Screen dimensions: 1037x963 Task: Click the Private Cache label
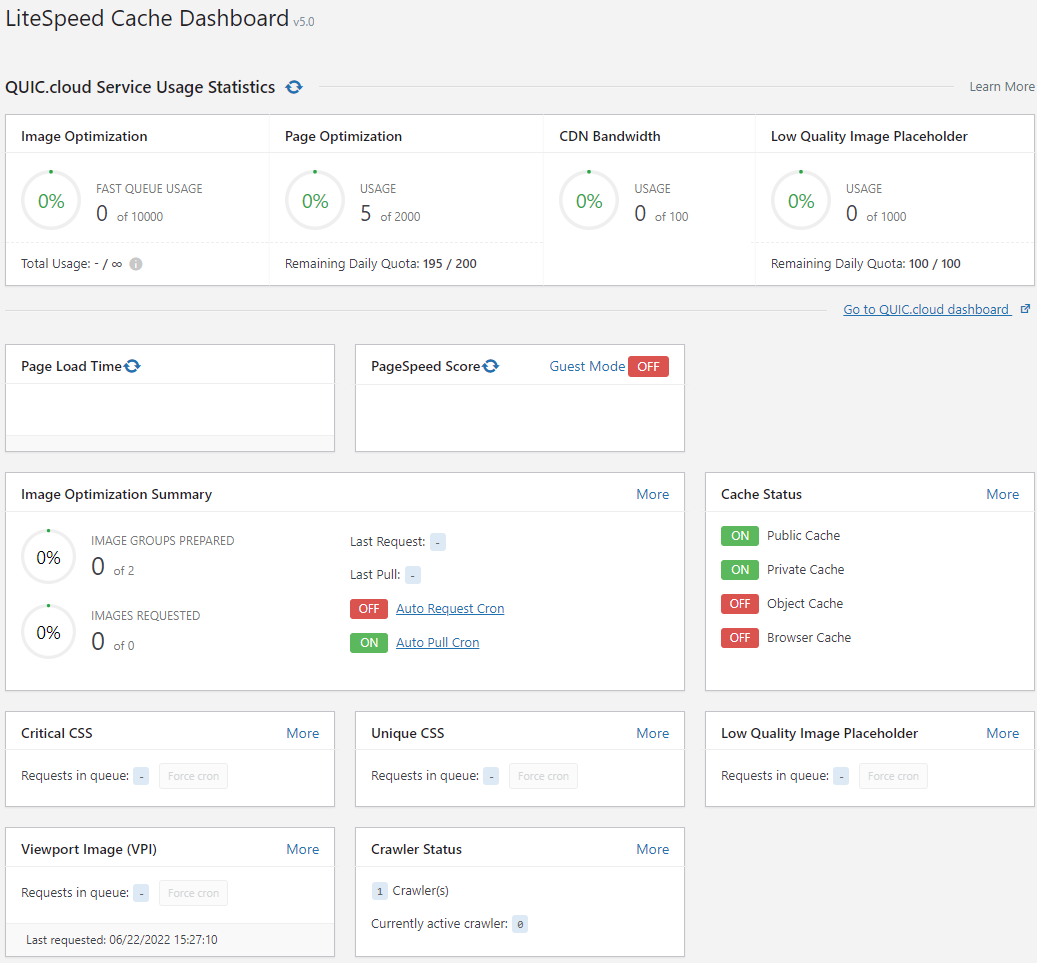805,569
